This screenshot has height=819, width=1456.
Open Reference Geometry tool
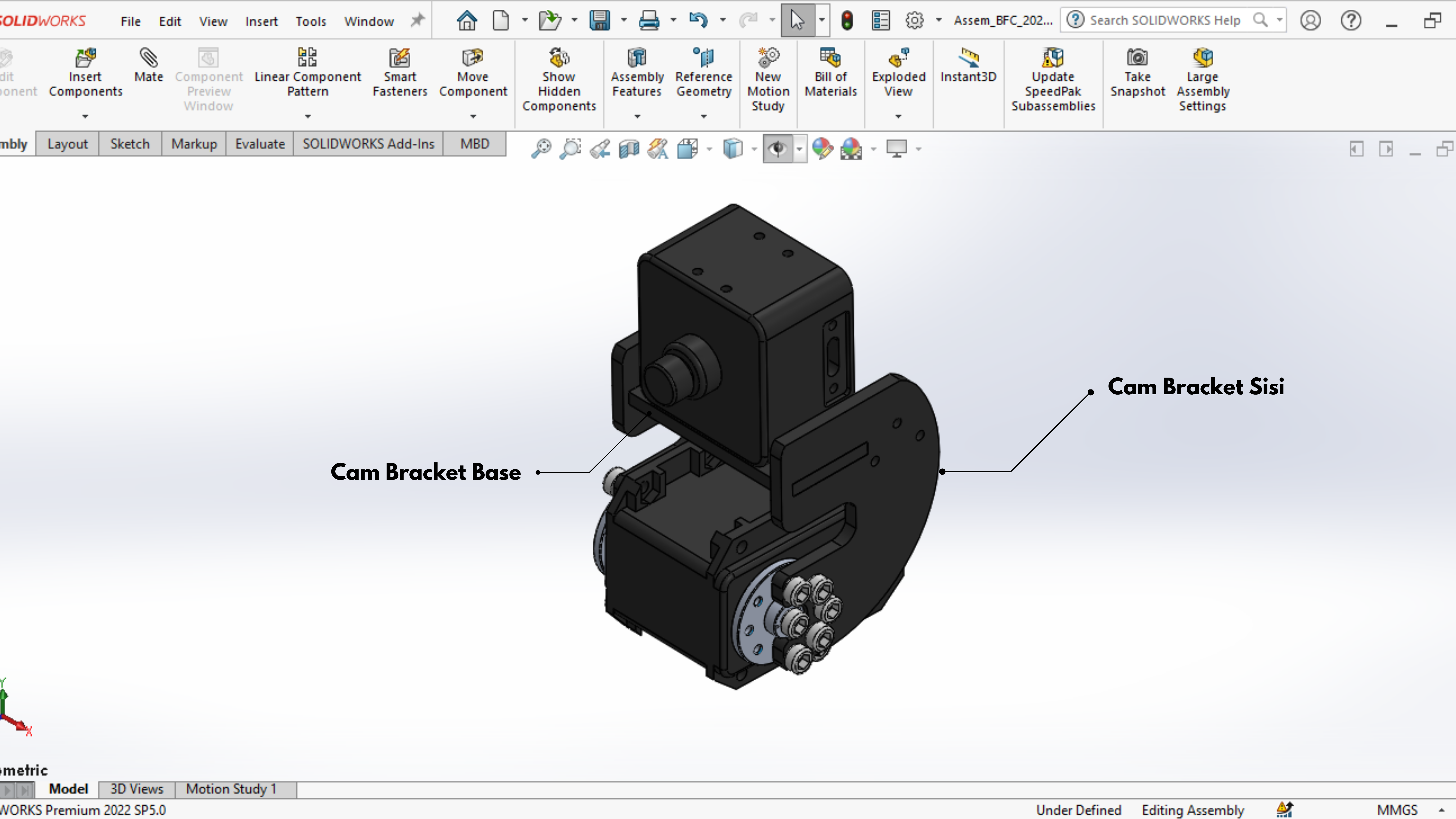click(704, 72)
